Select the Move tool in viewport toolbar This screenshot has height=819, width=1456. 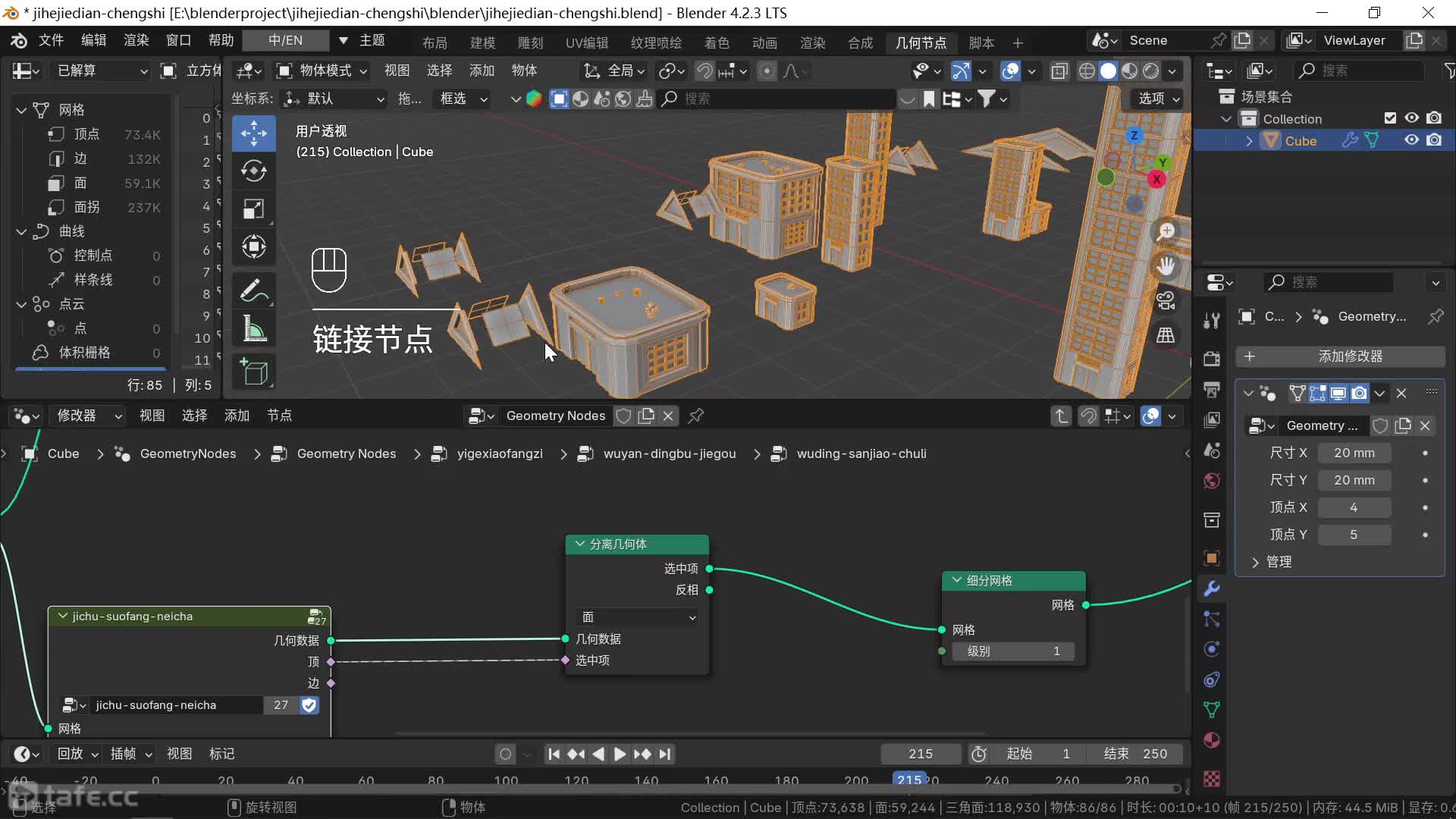[x=253, y=133]
